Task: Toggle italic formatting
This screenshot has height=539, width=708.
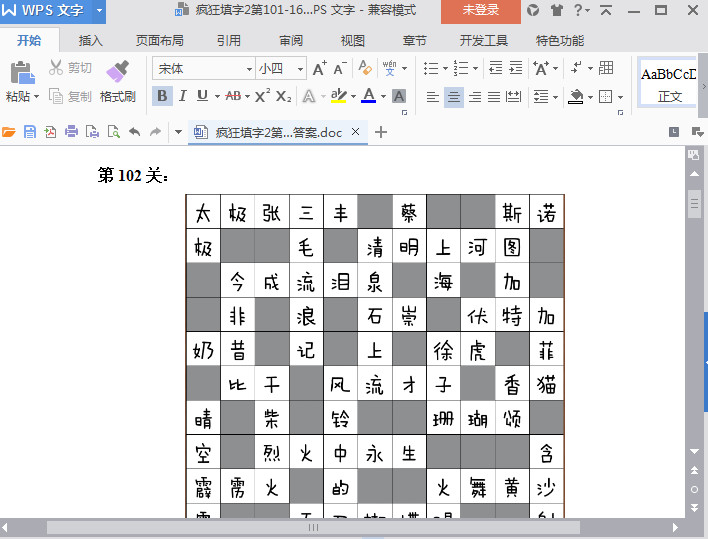Action: [182, 96]
